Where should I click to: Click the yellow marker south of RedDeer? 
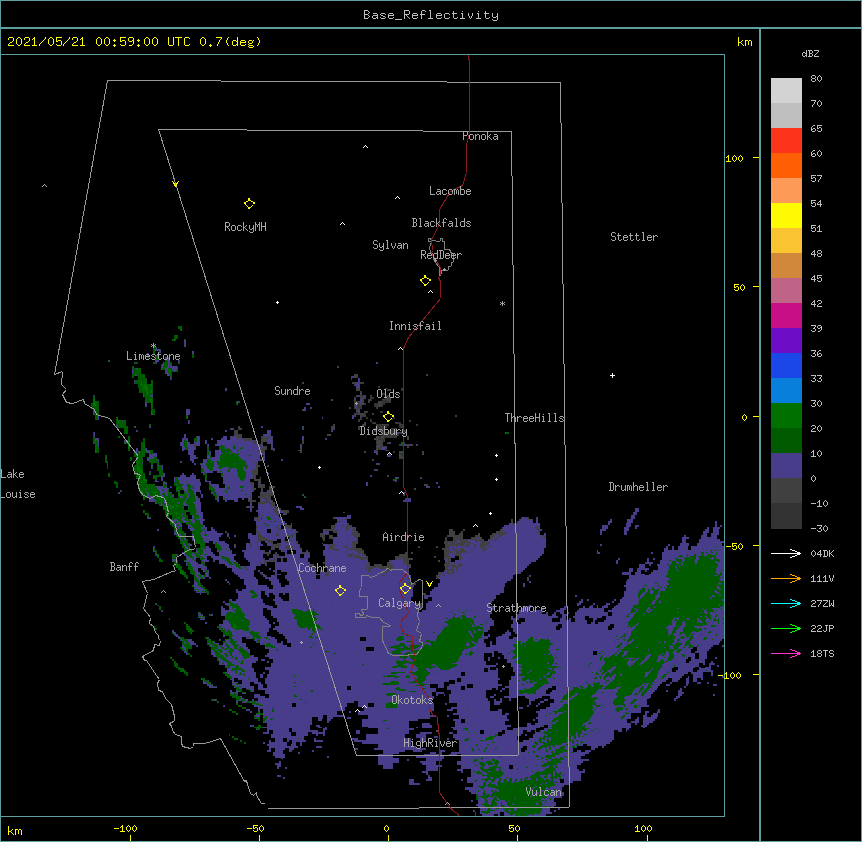pyautogui.click(x=425, y=281)
